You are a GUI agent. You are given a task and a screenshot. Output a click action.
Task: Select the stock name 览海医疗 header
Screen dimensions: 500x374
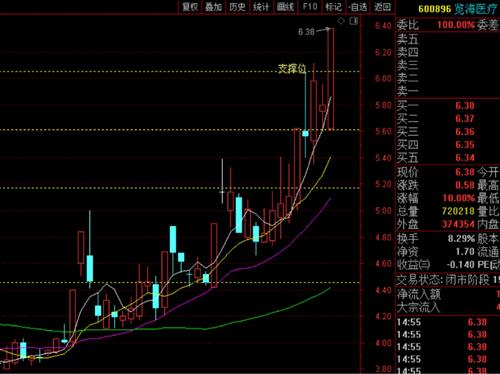[x=477, y=9]
